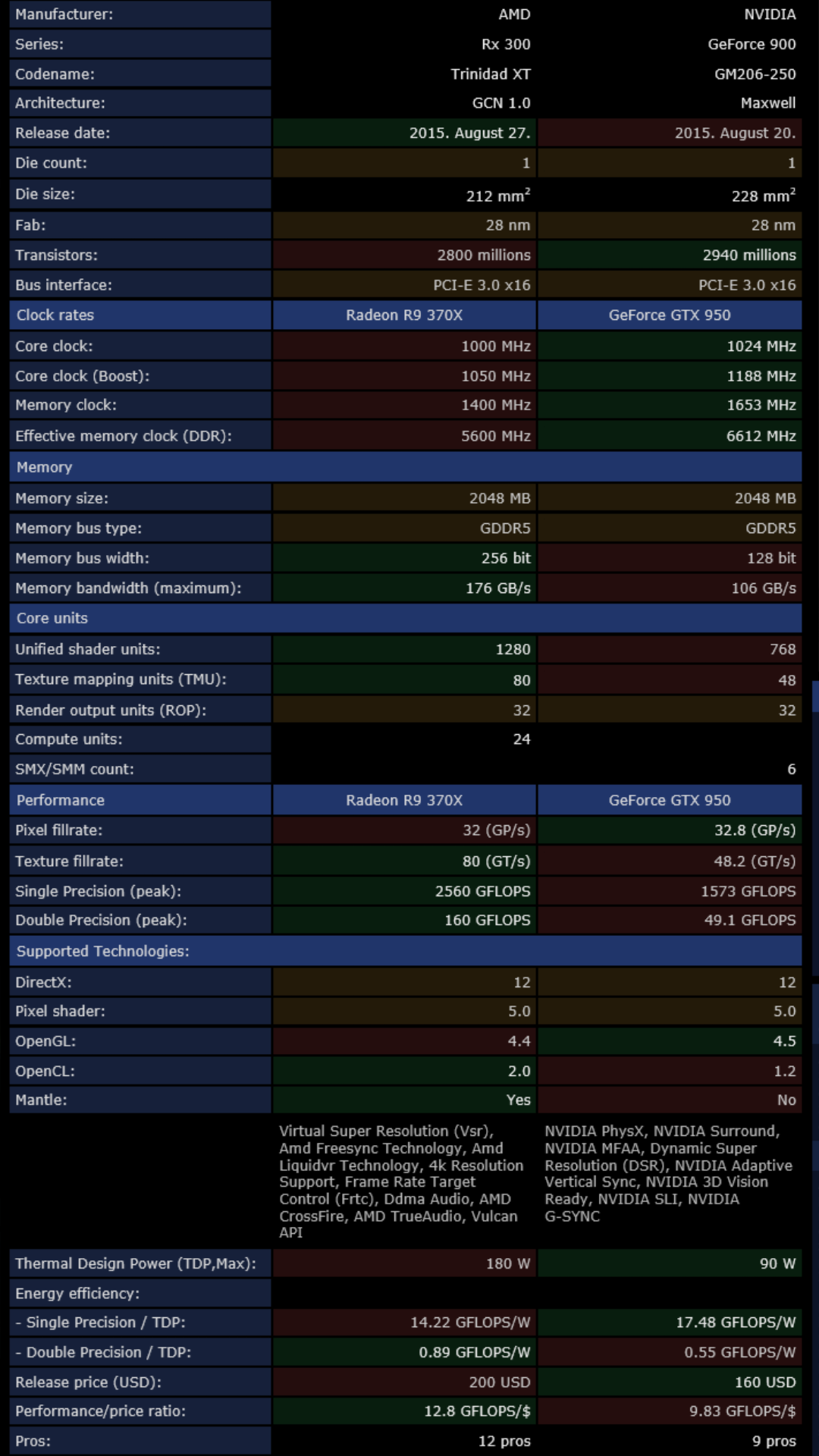This screenshot has width=819, height=1456.
Task: Click the 24 compute units value
Action: (x=522, y=739)
